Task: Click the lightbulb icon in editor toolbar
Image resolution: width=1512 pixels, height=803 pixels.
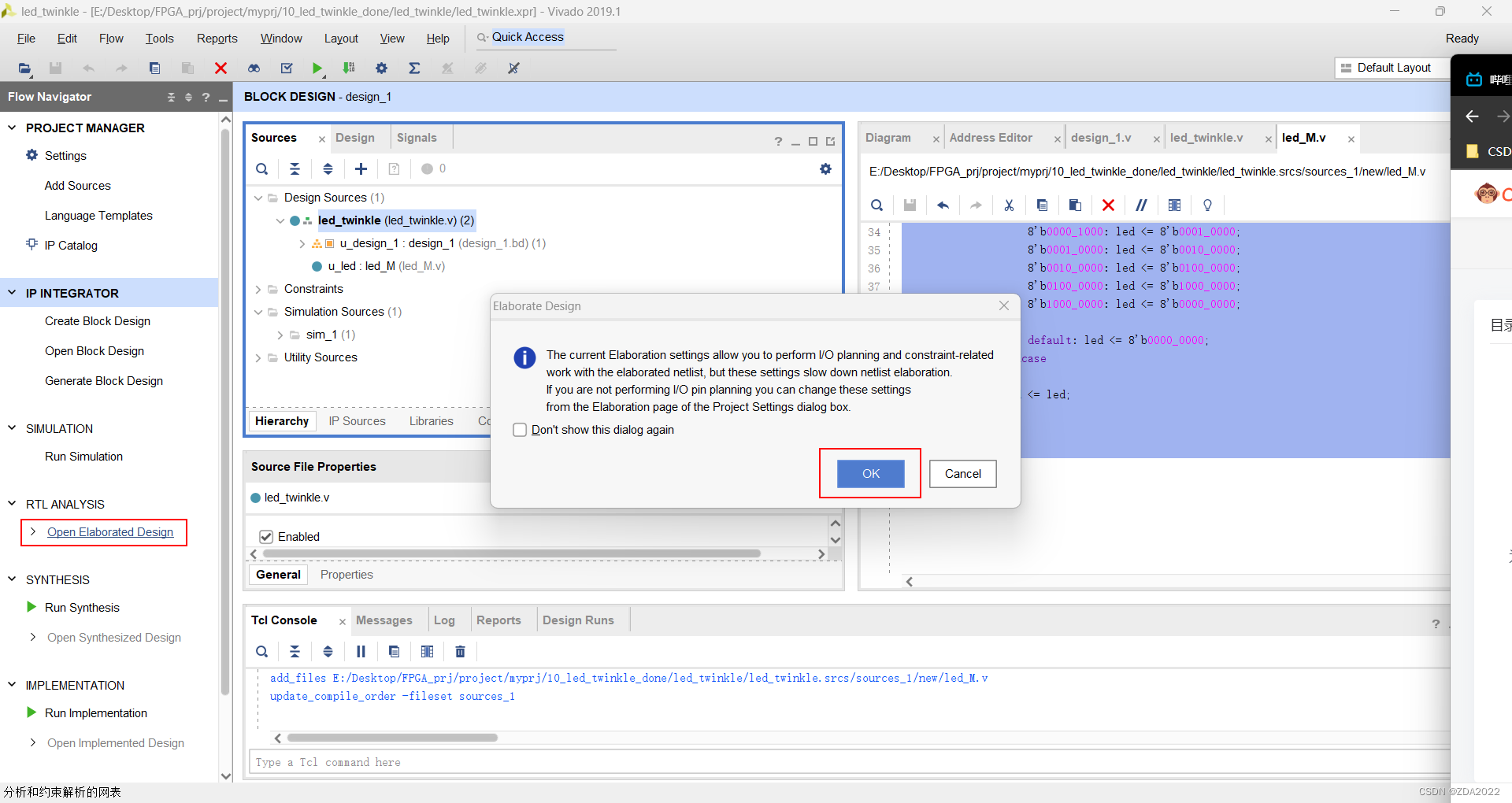Action: [1207, 205]
